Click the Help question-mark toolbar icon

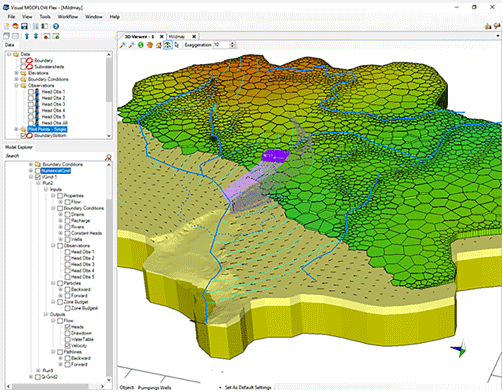(56, 26)
